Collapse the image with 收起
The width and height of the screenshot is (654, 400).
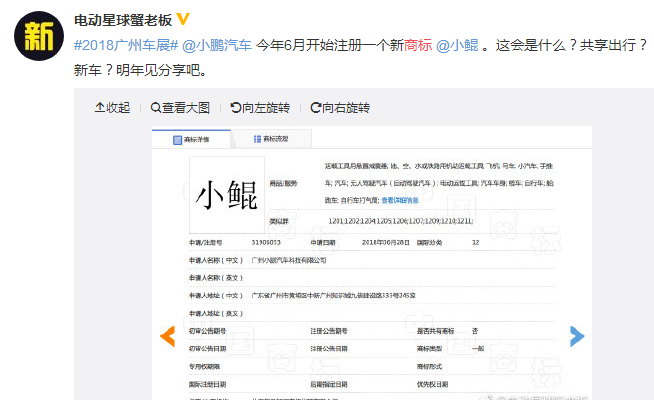pos(112,108)
